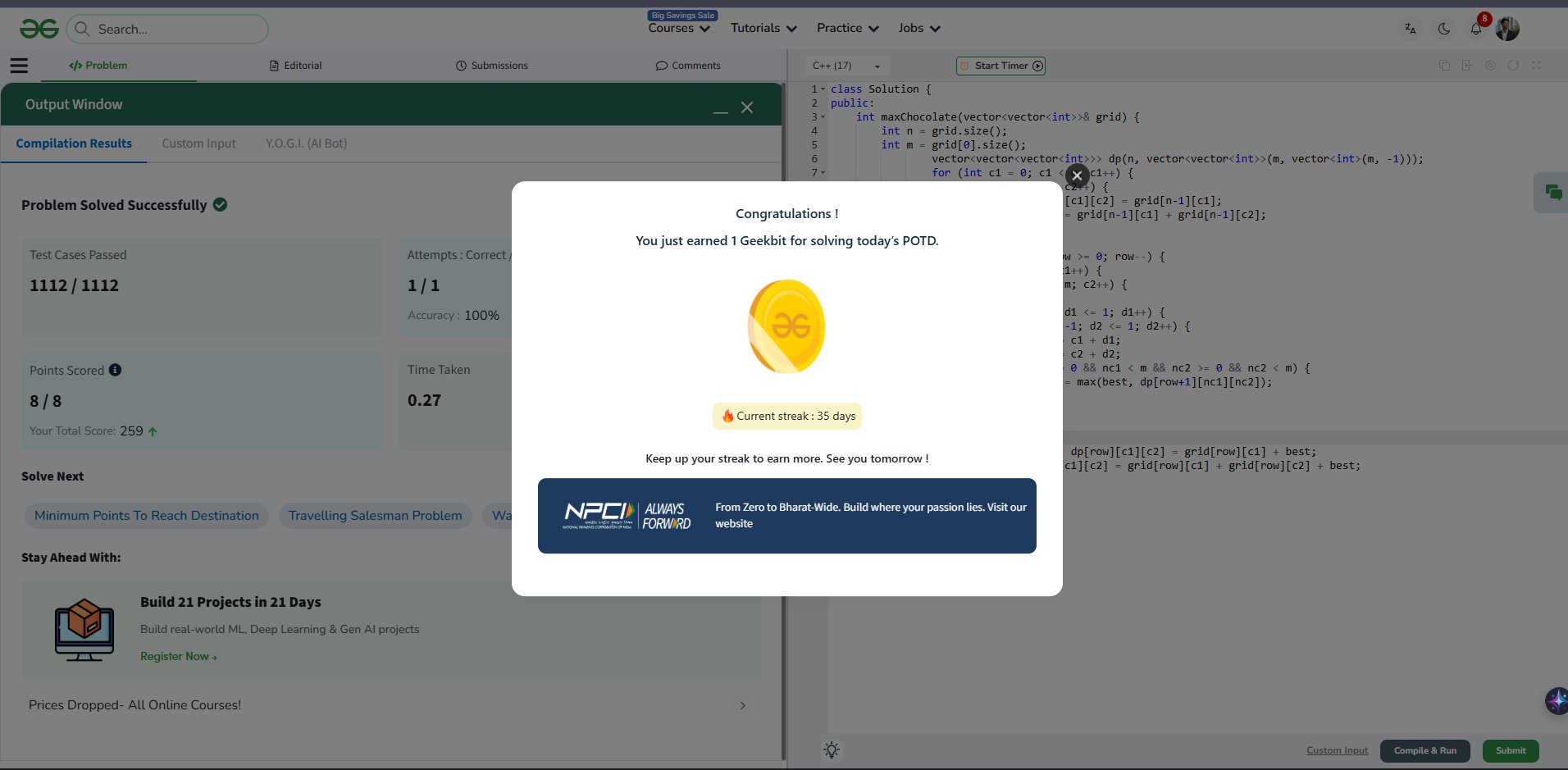The image size is (1568, 770).
Task: Select the Custom Input tab
Action: (198, 144)
